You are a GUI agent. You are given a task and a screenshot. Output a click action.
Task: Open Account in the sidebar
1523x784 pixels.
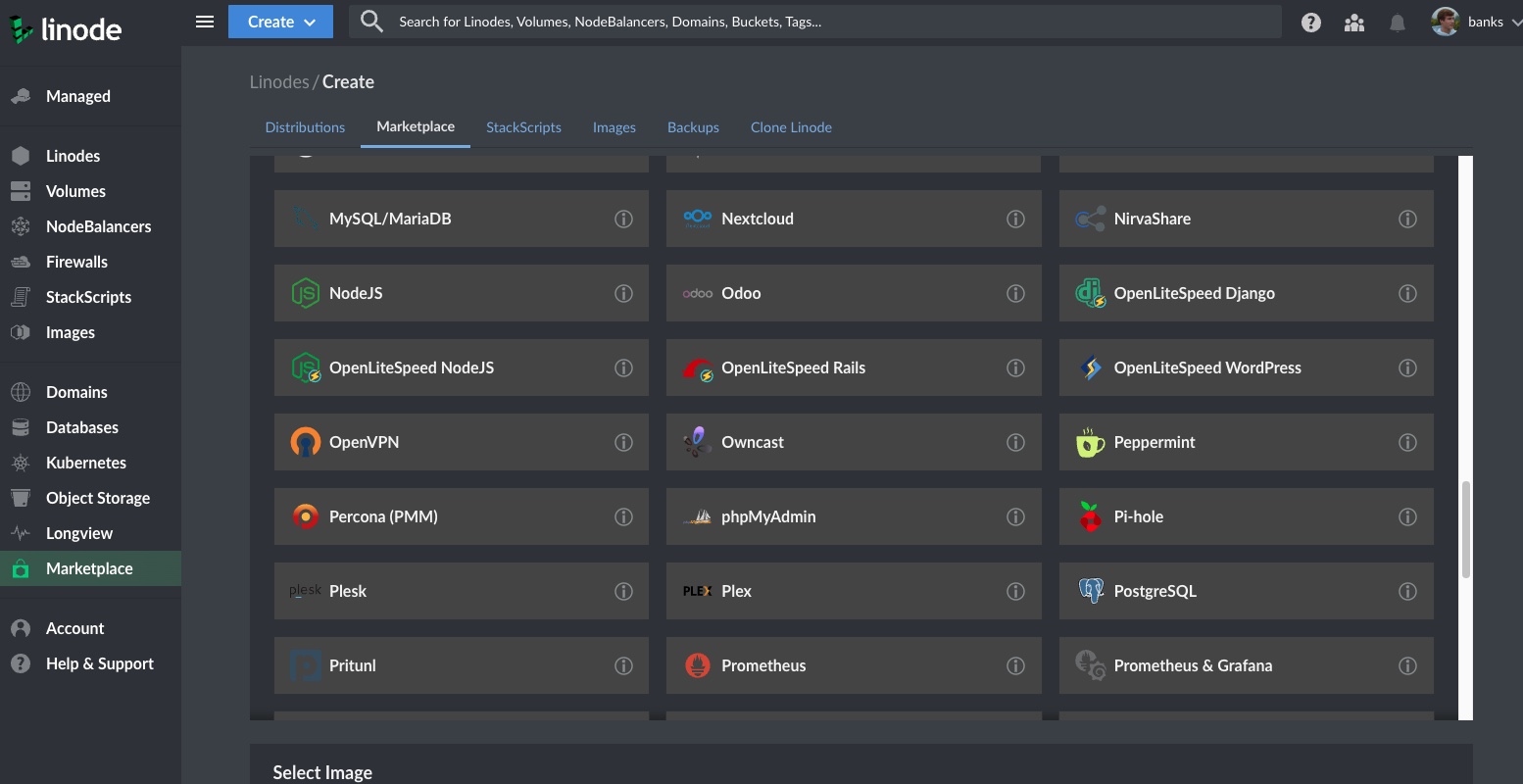tap(90, 628)
